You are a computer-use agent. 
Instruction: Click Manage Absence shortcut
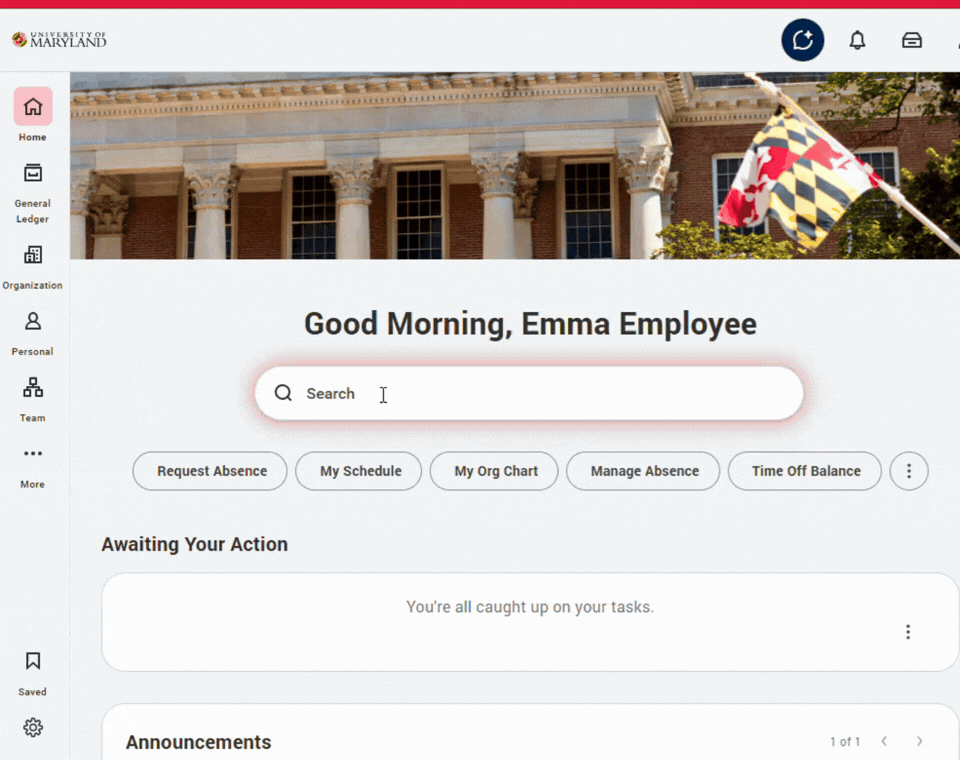click(643, 471)
